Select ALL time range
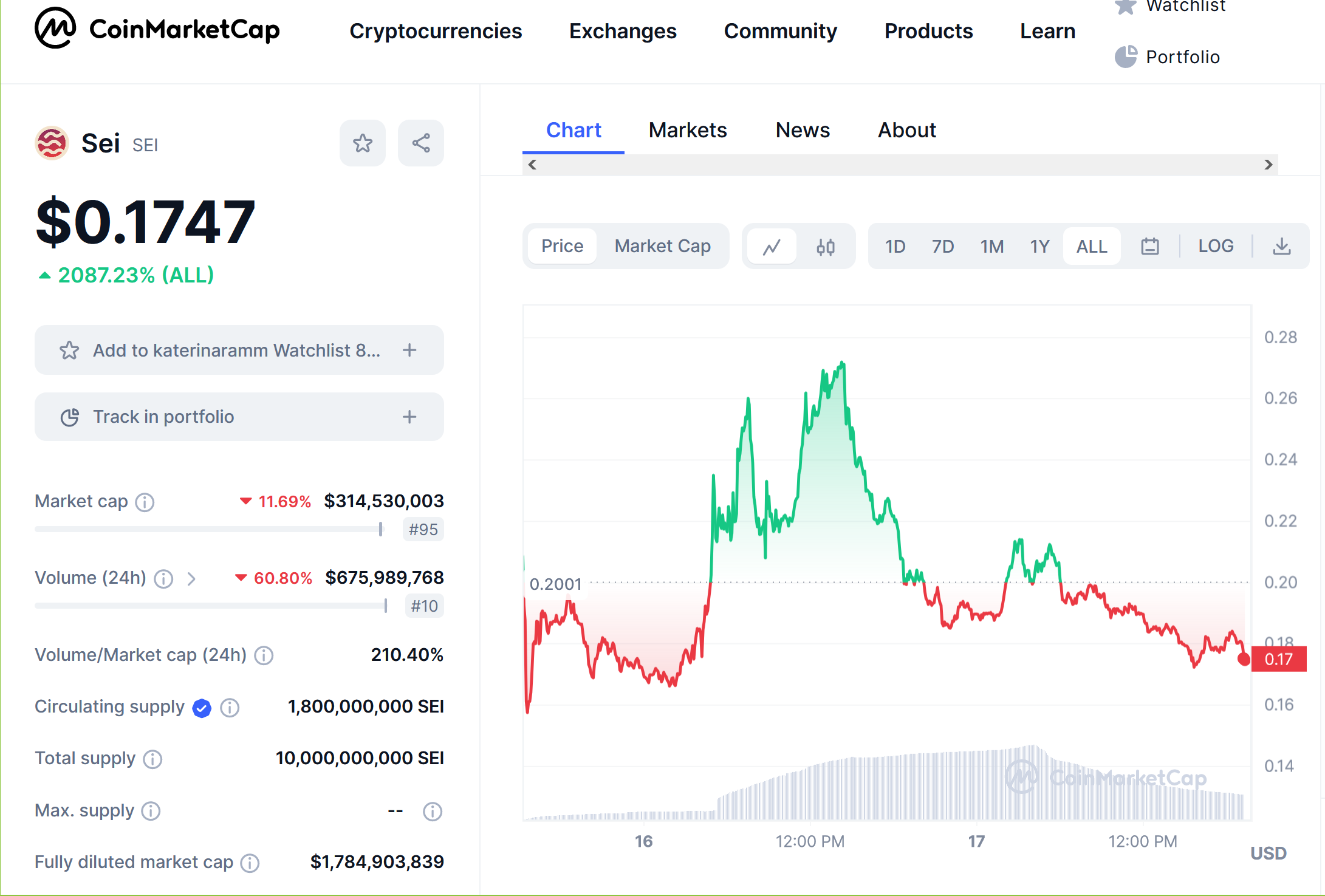 click(x=1092, y=246)
